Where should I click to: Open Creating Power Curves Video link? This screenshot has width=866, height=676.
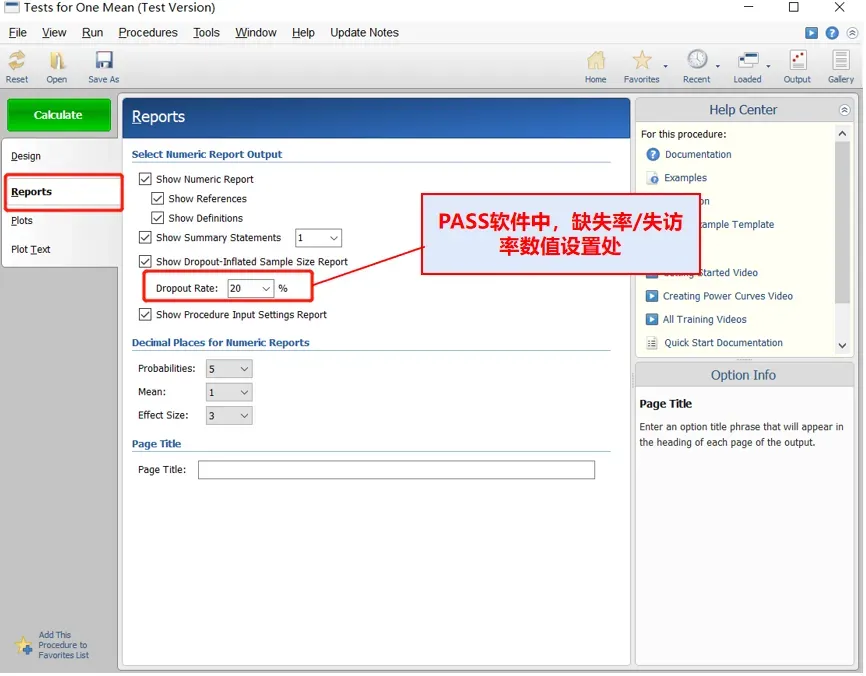[730, 297]
